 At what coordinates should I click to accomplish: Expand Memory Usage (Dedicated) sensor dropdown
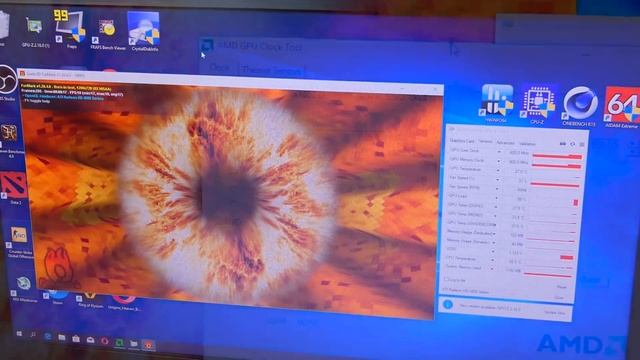coord(494,233)
